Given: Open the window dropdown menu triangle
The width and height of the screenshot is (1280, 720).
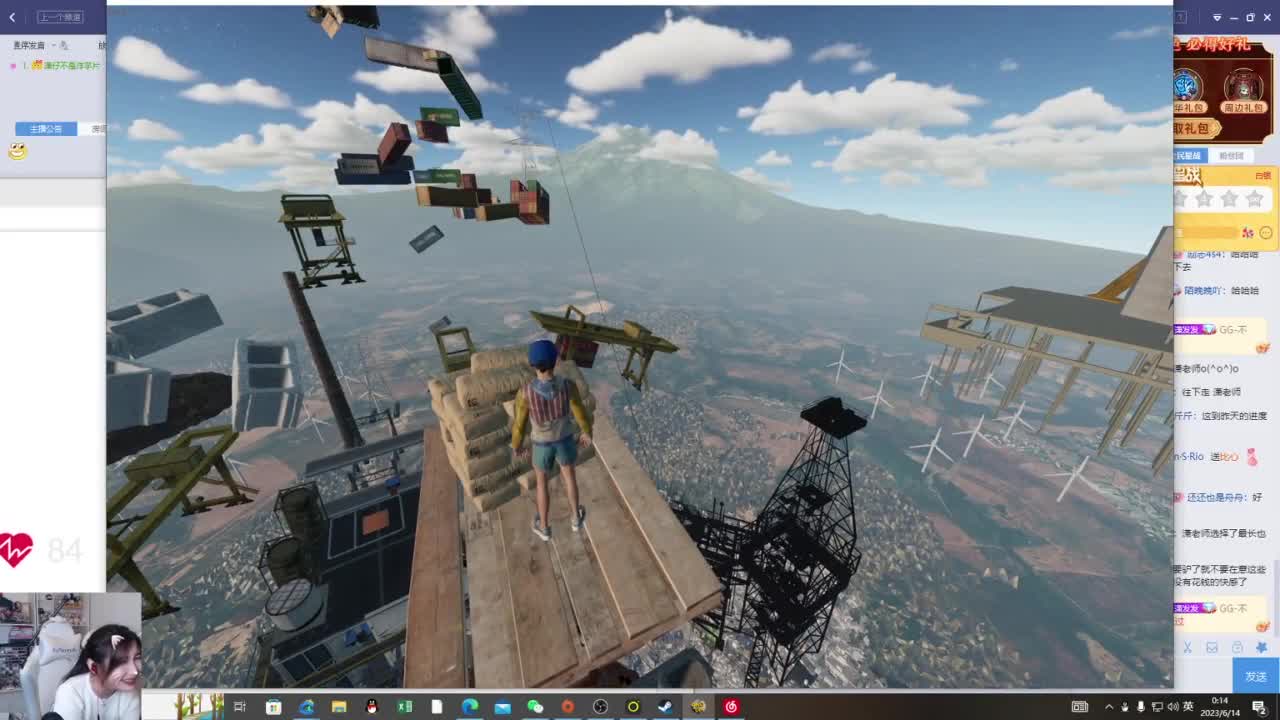Looking at the screenshot, I should coord(1217,17).
